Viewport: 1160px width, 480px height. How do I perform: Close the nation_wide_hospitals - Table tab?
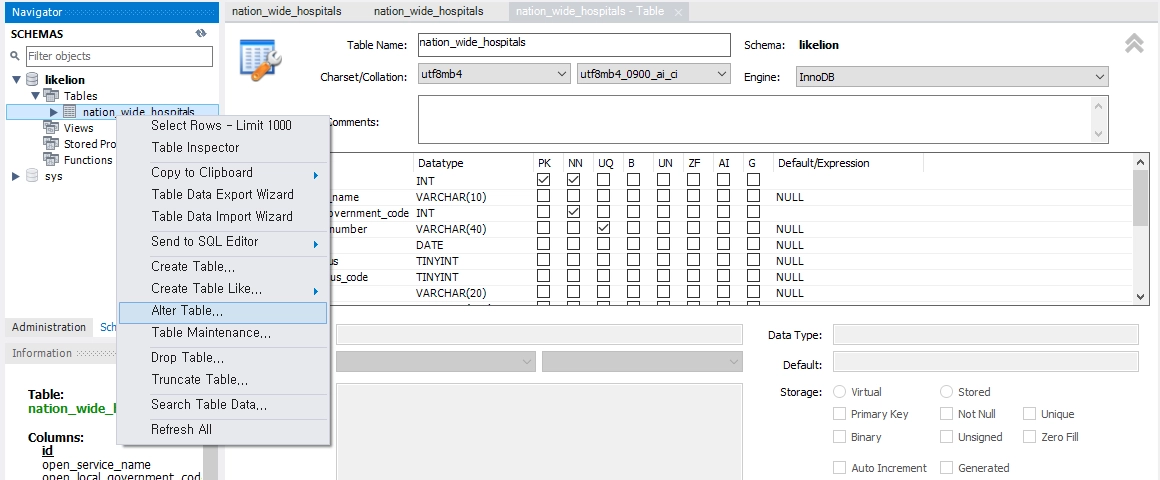678,12
